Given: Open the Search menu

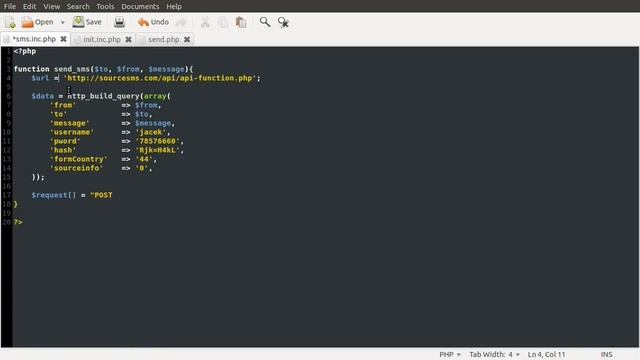Looking at the screenshot, I should coord(78,7).
